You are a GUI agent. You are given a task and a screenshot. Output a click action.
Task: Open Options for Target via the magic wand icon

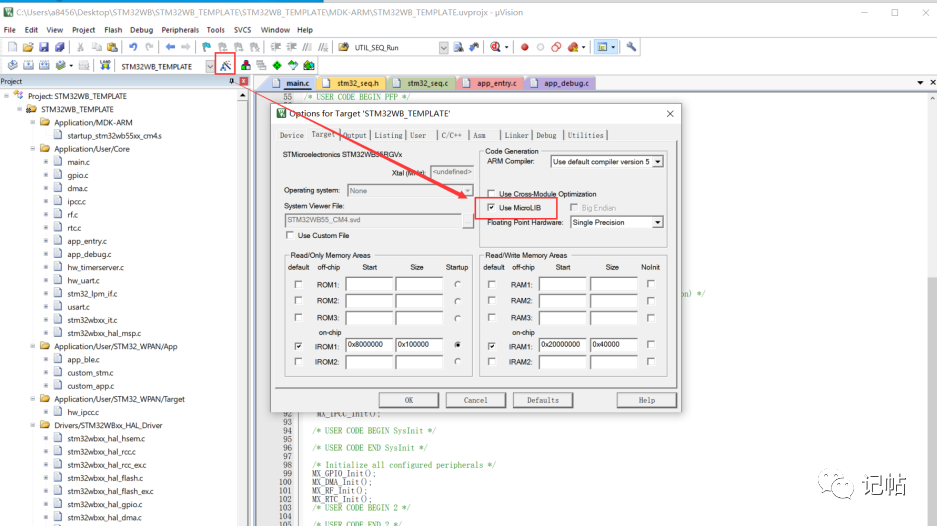(x=225, y=66)
